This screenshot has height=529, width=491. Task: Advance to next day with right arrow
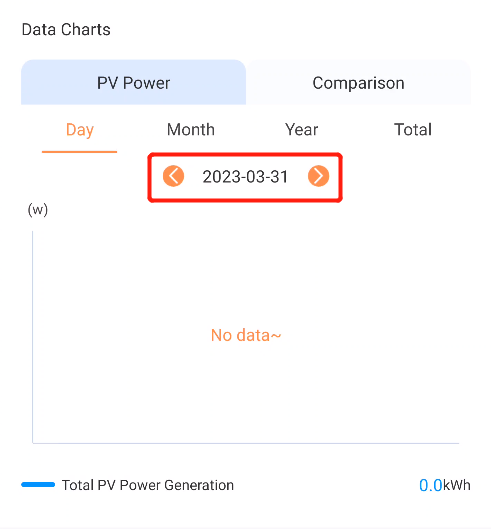click(318, 176)
